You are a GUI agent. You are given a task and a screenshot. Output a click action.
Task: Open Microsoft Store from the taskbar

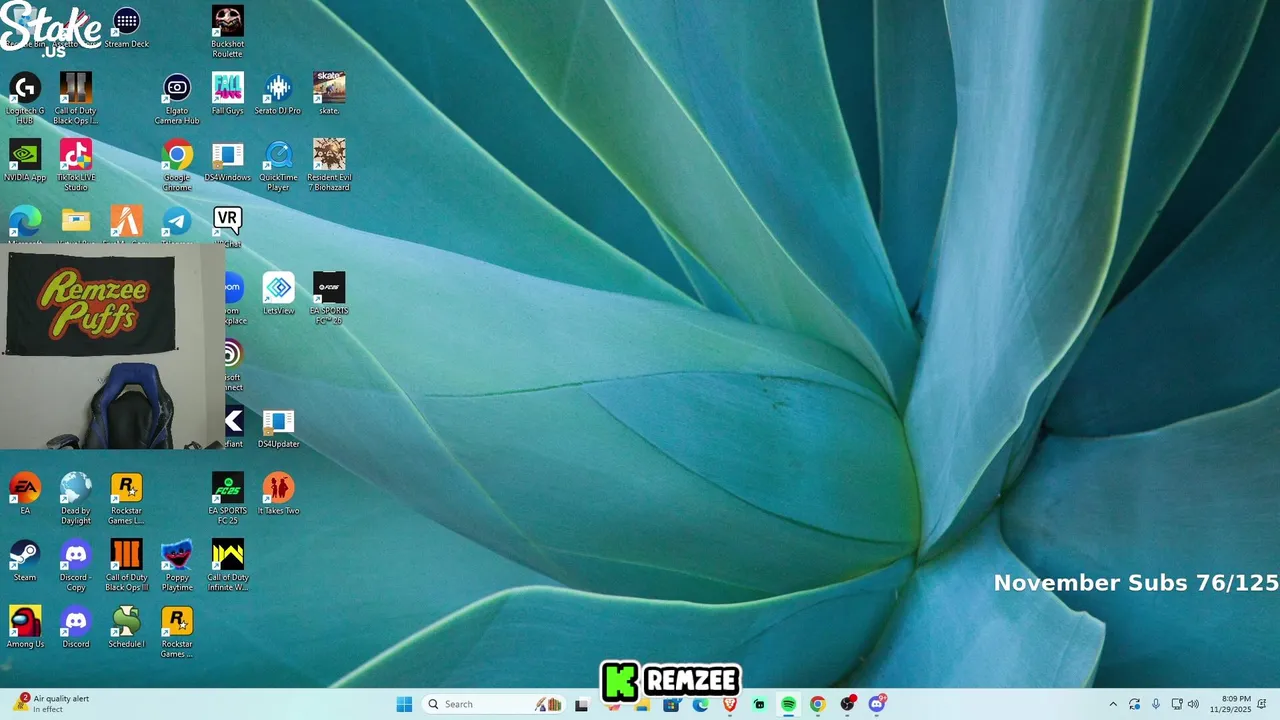671,706
